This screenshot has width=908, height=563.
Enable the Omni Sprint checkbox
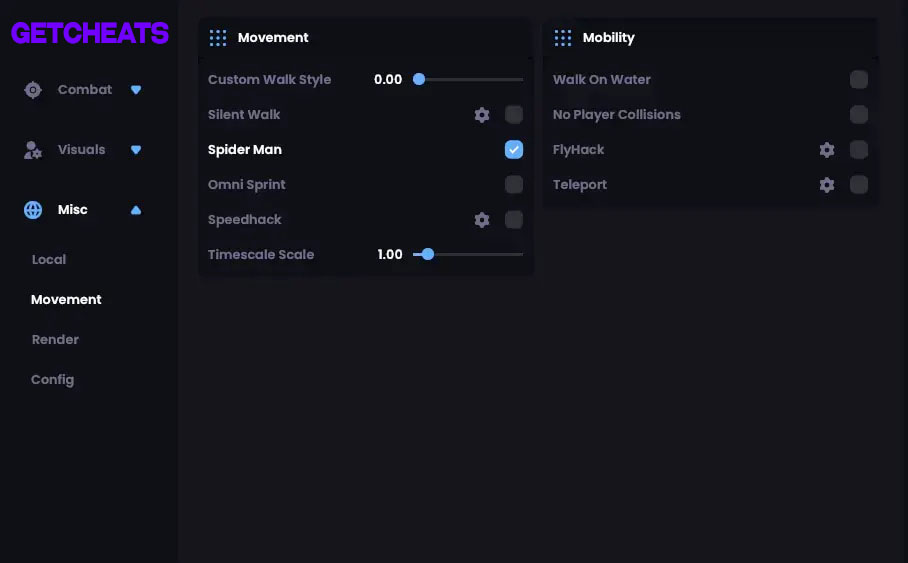coord(514,185)
